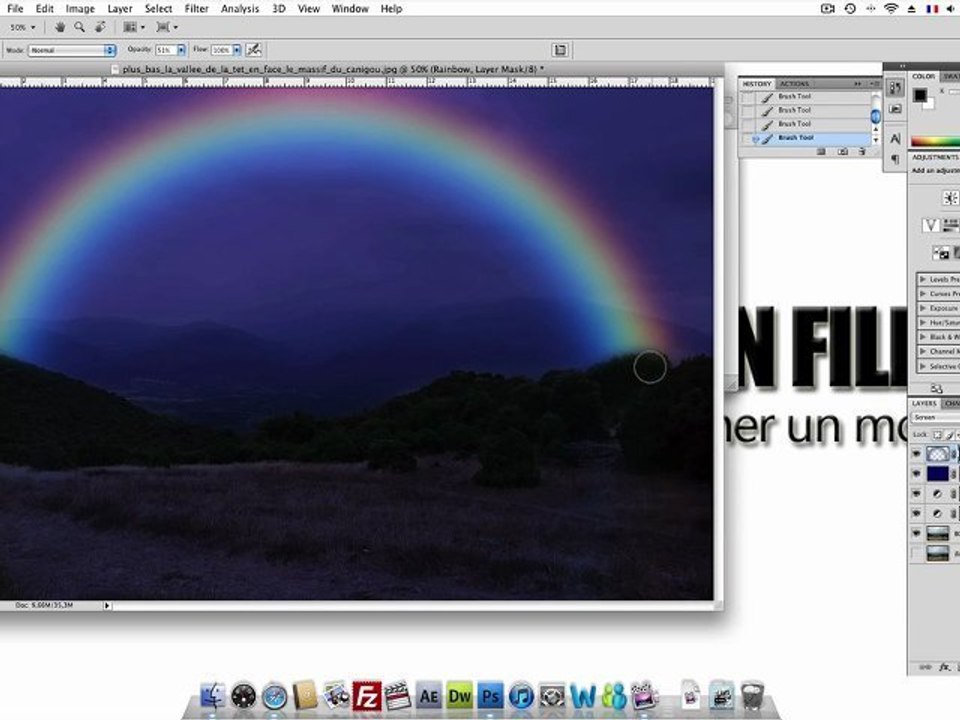Expand the Curves Presets list
The width and height of the screenshot is (960, 720).
click(x=923, y=294)
